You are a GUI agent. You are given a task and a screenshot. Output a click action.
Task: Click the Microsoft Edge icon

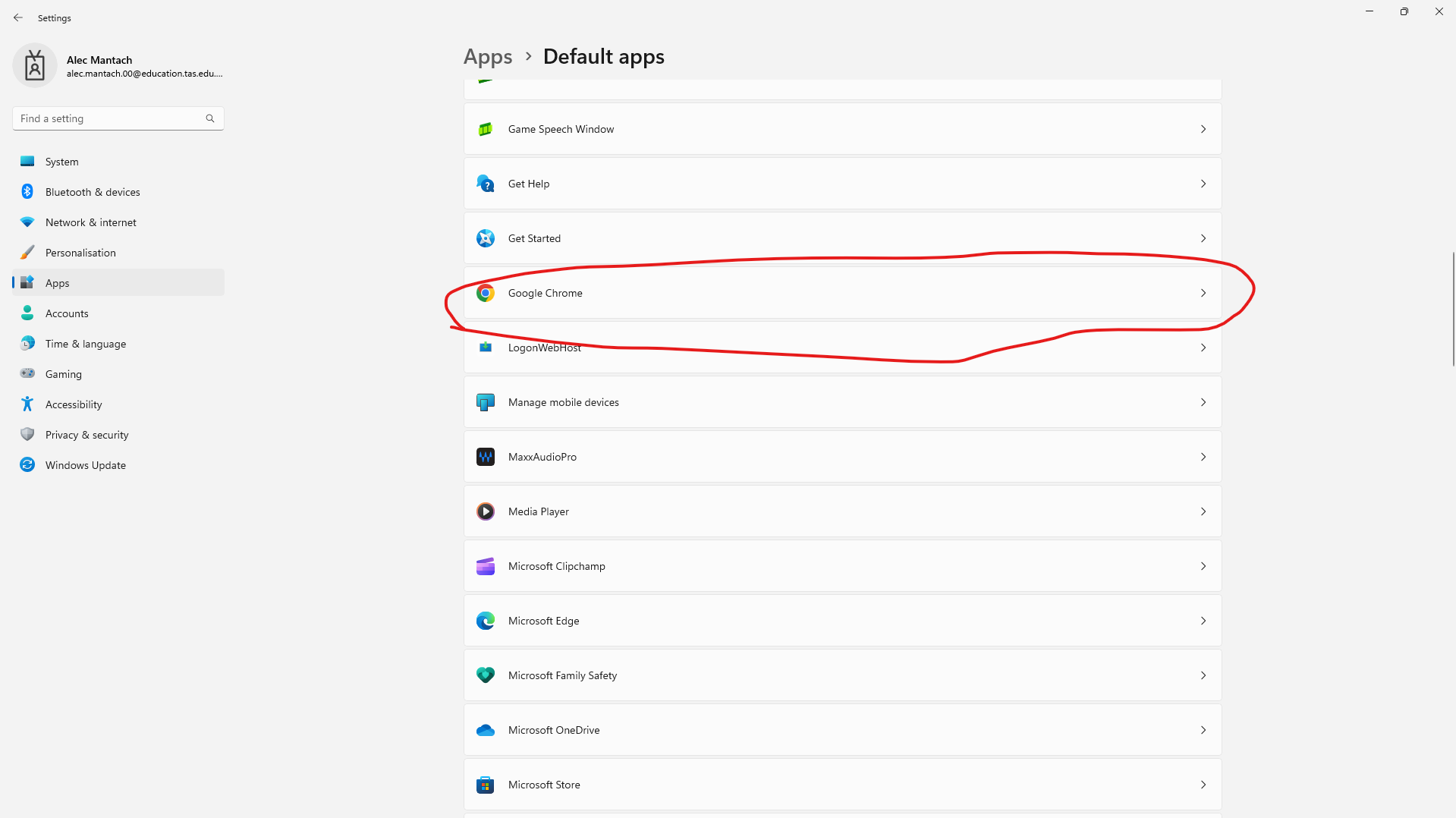tap(486, 621)
